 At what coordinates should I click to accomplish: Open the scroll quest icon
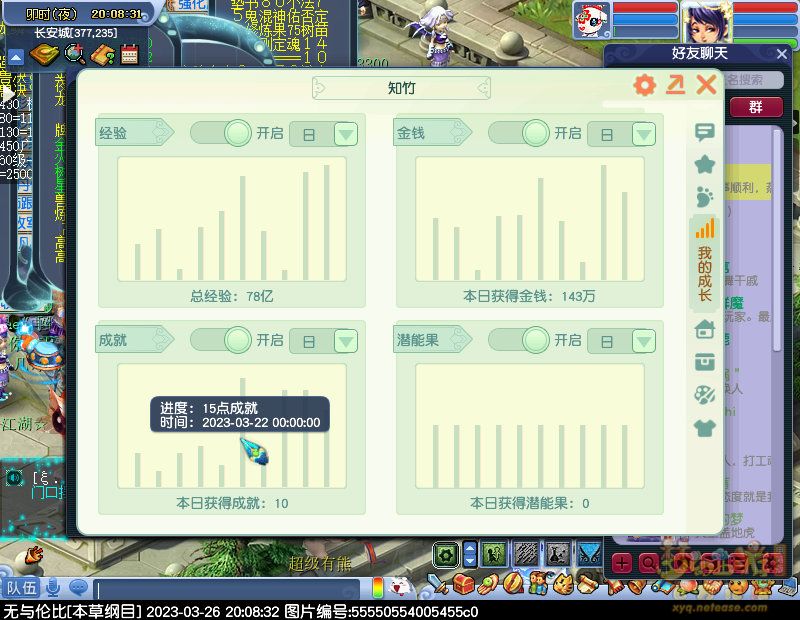tap(588, 584)
